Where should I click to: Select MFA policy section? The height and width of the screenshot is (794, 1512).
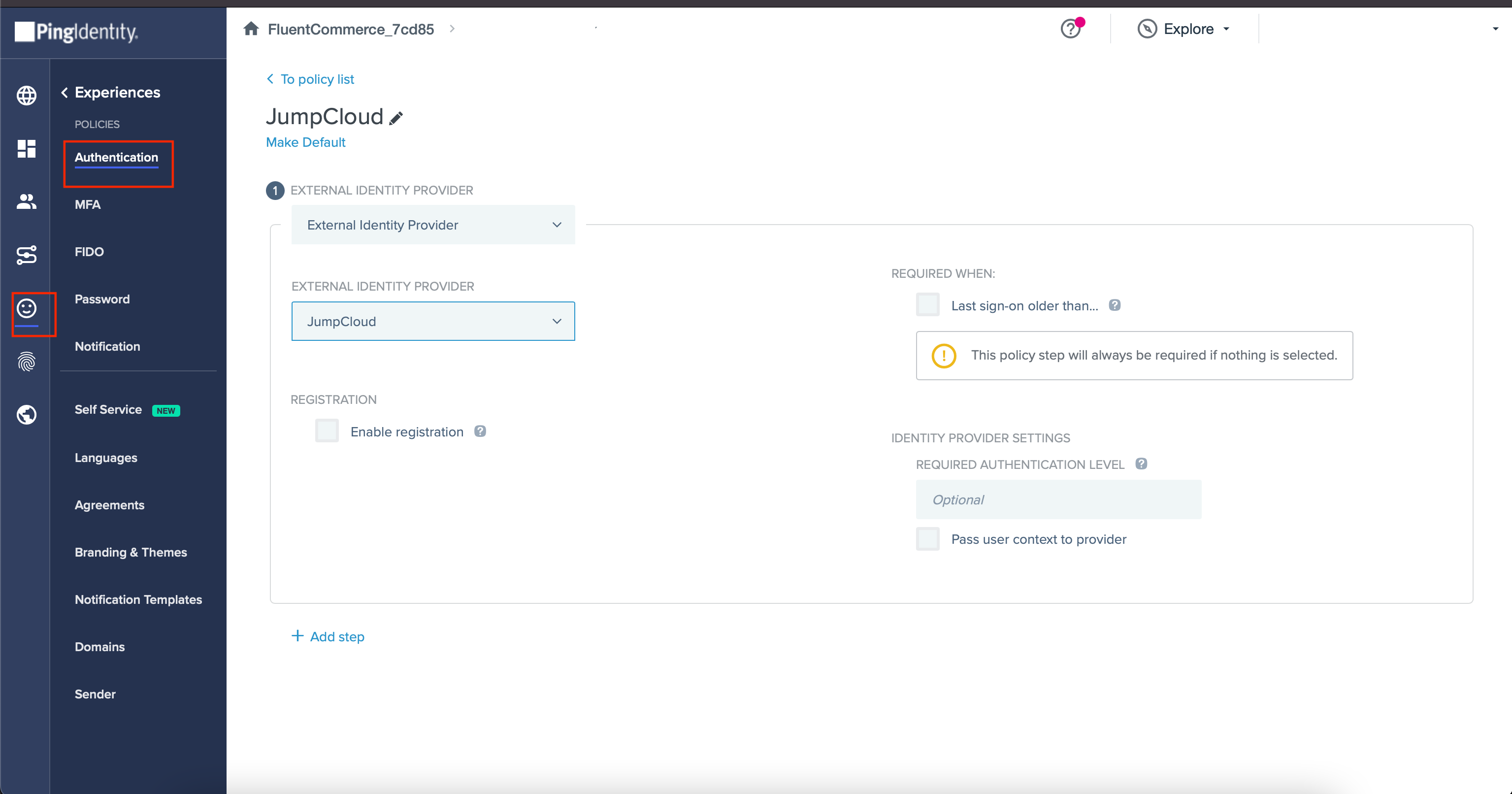88,205
